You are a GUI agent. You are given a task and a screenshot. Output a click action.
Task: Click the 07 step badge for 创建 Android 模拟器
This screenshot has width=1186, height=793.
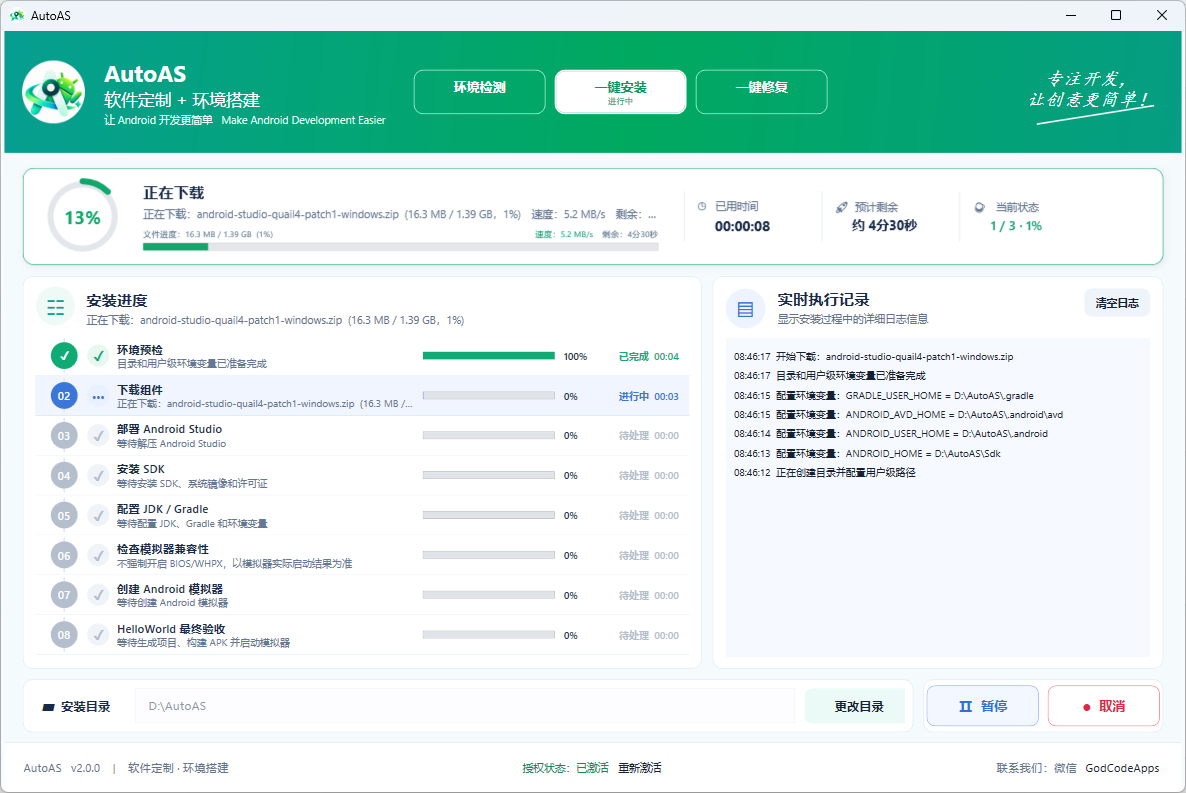coord(64,596)
